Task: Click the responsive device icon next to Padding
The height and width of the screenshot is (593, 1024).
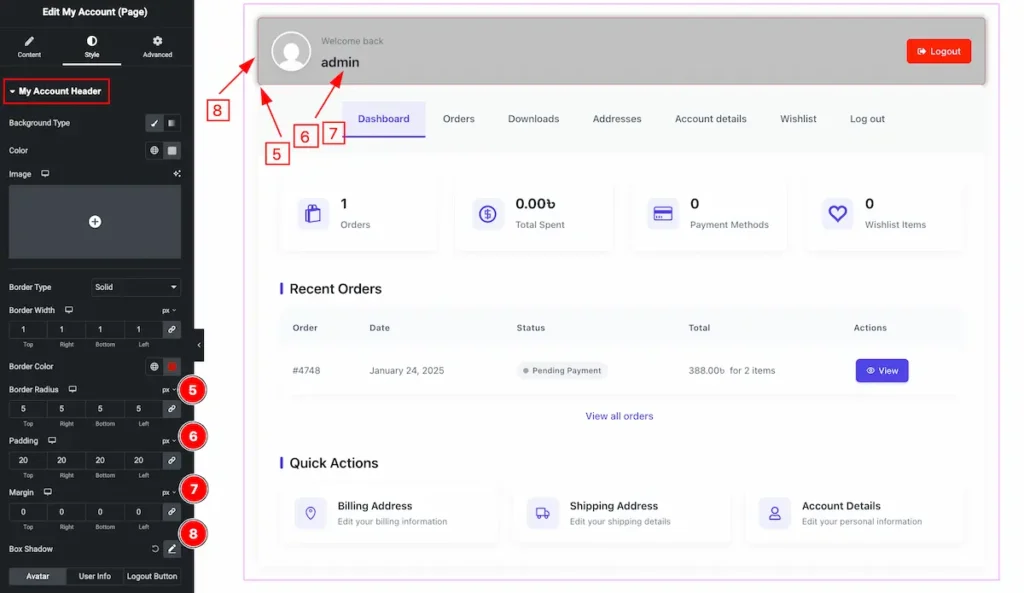Action: click(x=52, y=440)
